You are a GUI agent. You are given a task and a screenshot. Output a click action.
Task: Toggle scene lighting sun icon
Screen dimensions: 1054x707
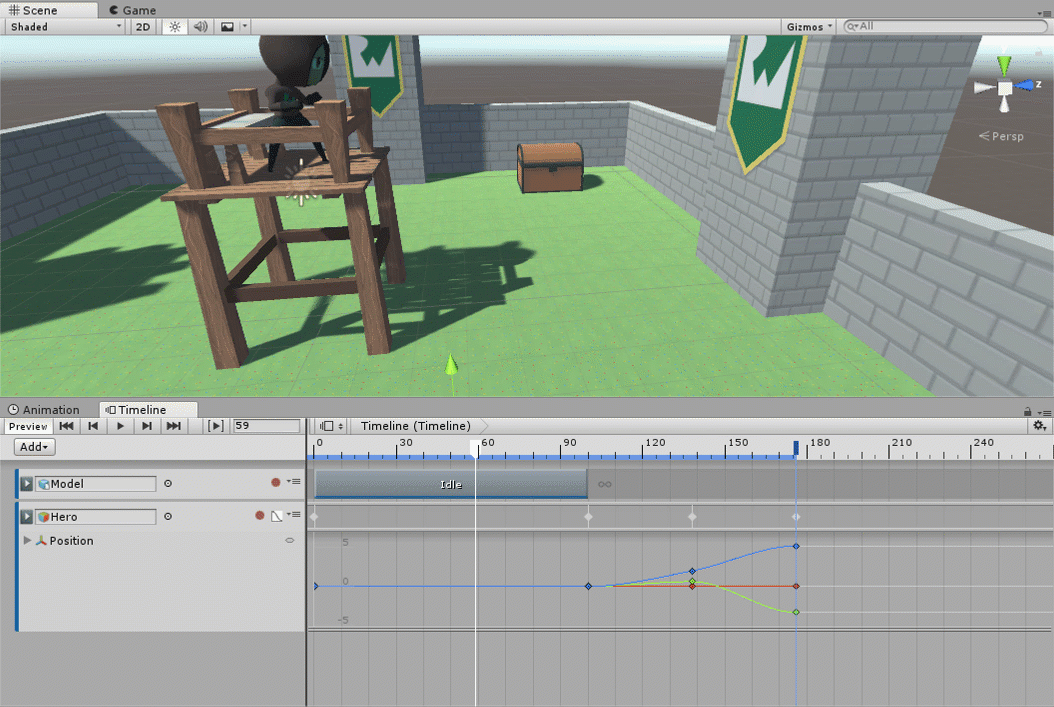[175, 27]
